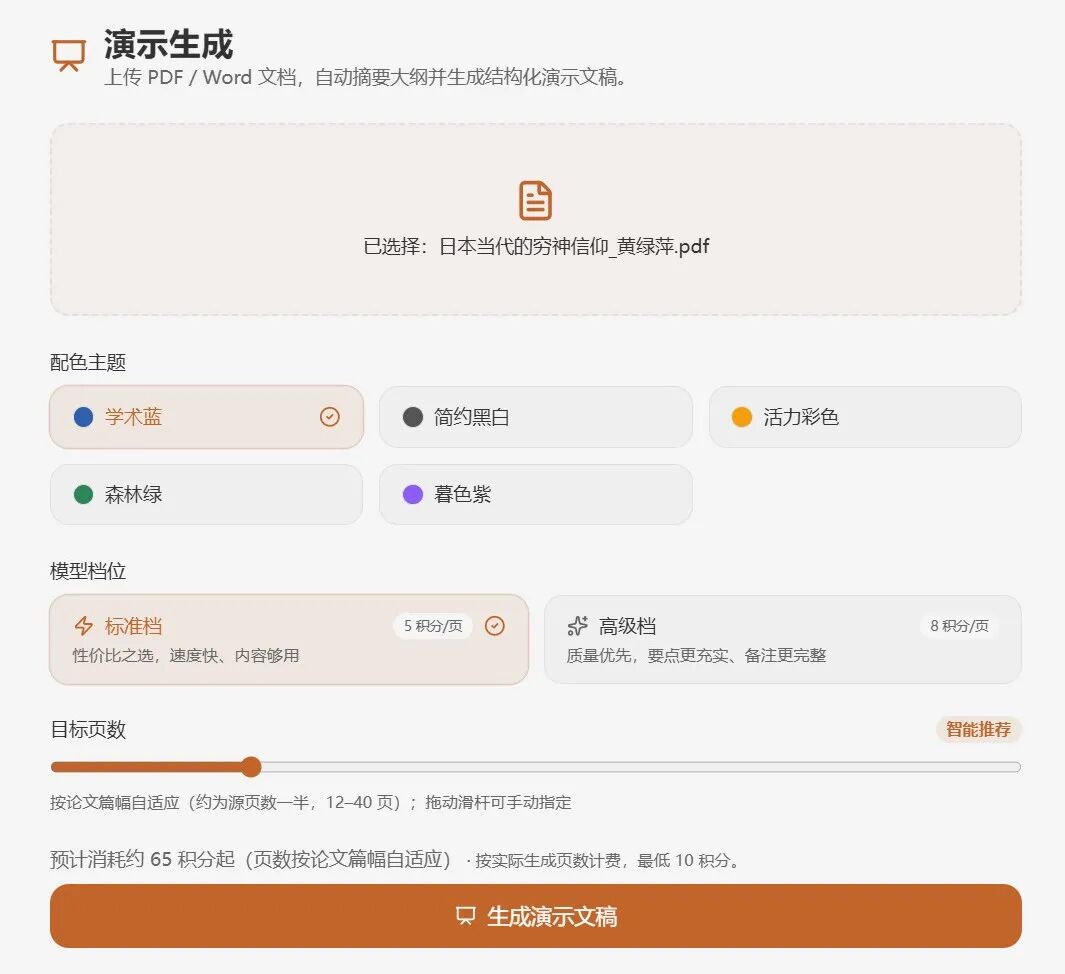The height and width of the screenshot is (974, 1065).
Task: Click the 5 积分/页 price tag
Action: [x=433, y=626]
